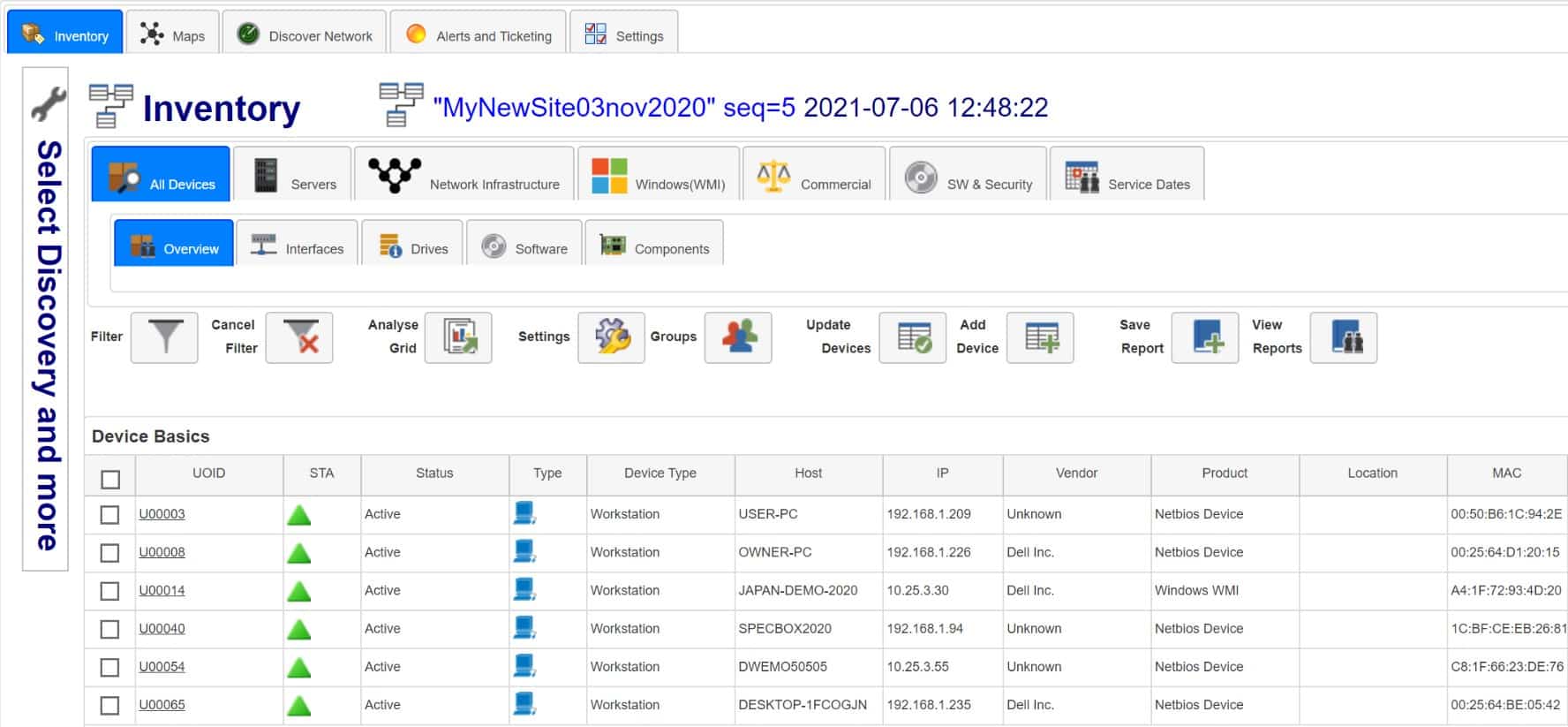Click workstation type icon for DWEMO50505
Viewport: 1568px width, 727px height.
(x=524, y=665)
